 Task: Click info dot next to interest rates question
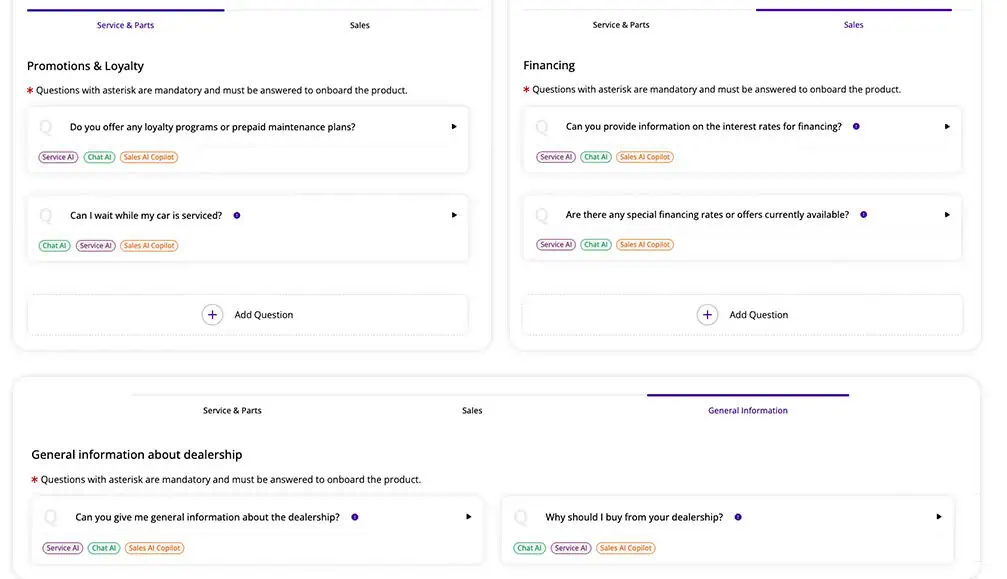(x=856, y=127)
